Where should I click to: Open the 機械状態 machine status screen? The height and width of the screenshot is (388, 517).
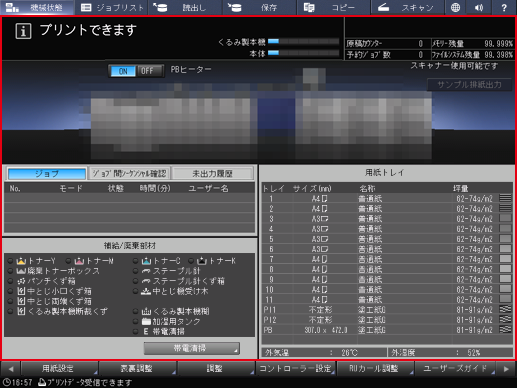[x=37, y=7]
